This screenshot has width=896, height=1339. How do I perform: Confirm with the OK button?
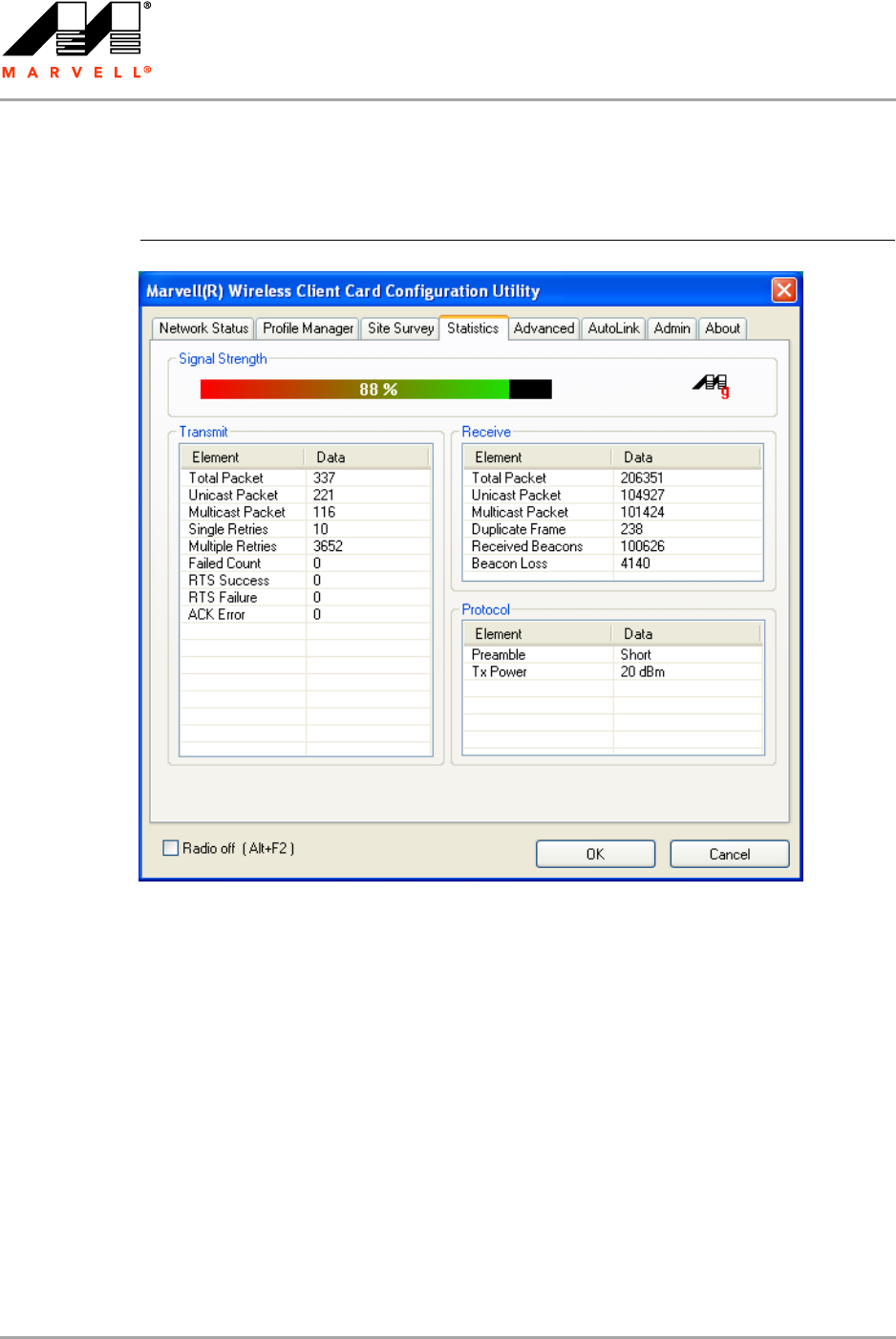pyautogui.click(x=595, y=854)
